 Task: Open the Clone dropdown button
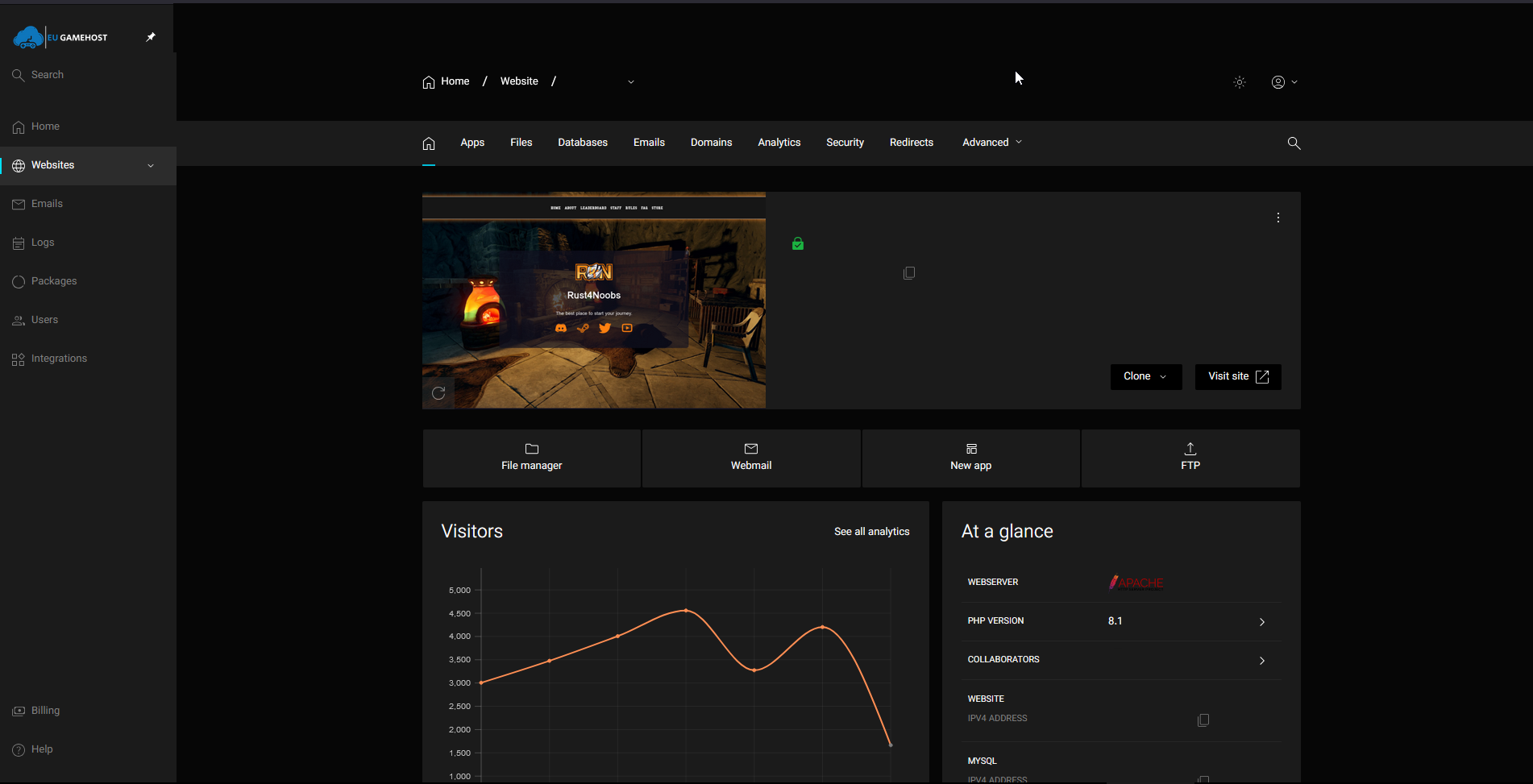pyautogui.click(x=1146, y=377)
